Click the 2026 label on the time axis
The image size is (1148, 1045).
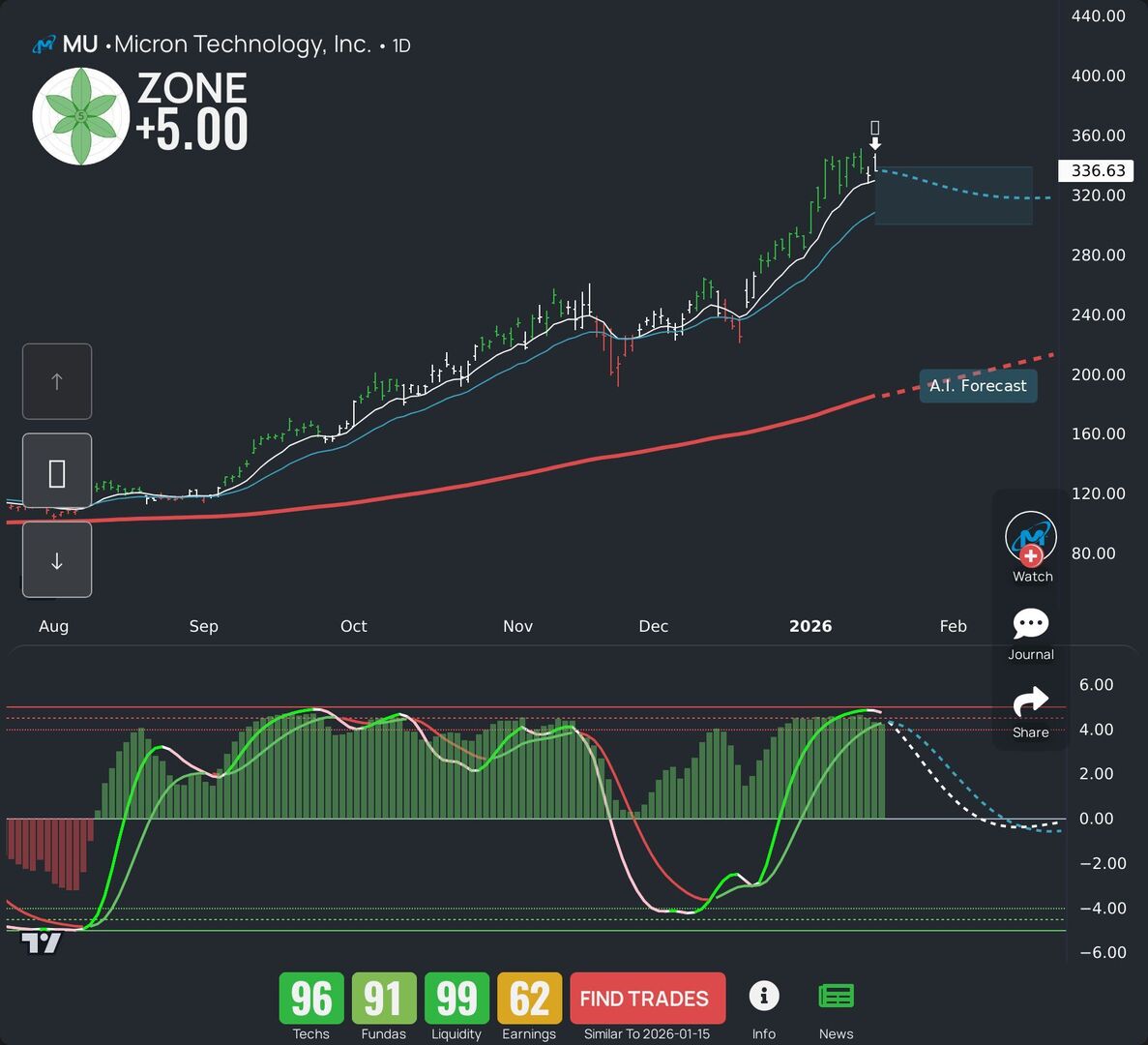[810, 626]
